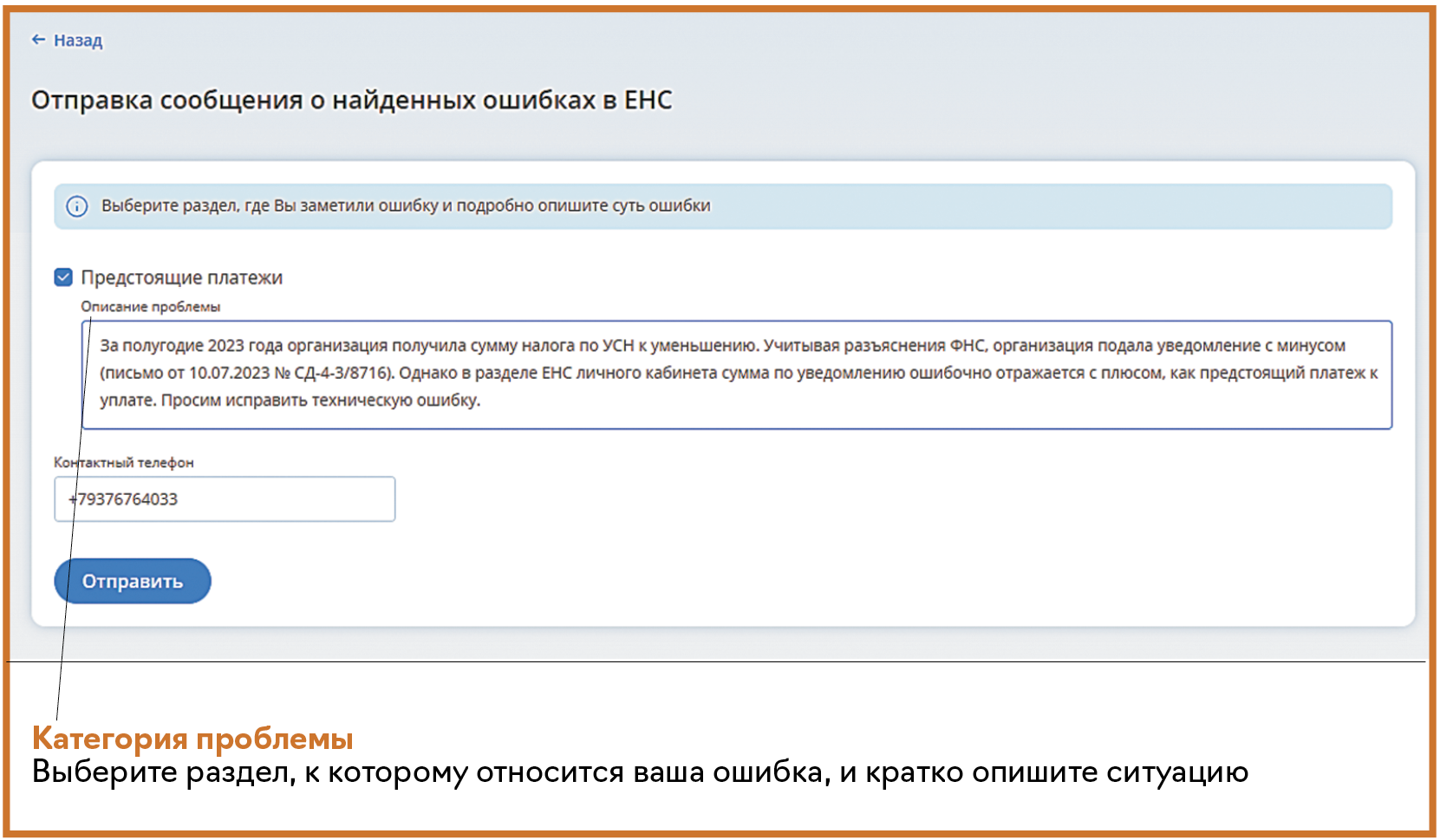Image resolution: width=1440 pixels, height=840 pixels.
Task: Click the 'Предстоящие платежи' label text
Action: pyautogui.click(x=182, y=277)
